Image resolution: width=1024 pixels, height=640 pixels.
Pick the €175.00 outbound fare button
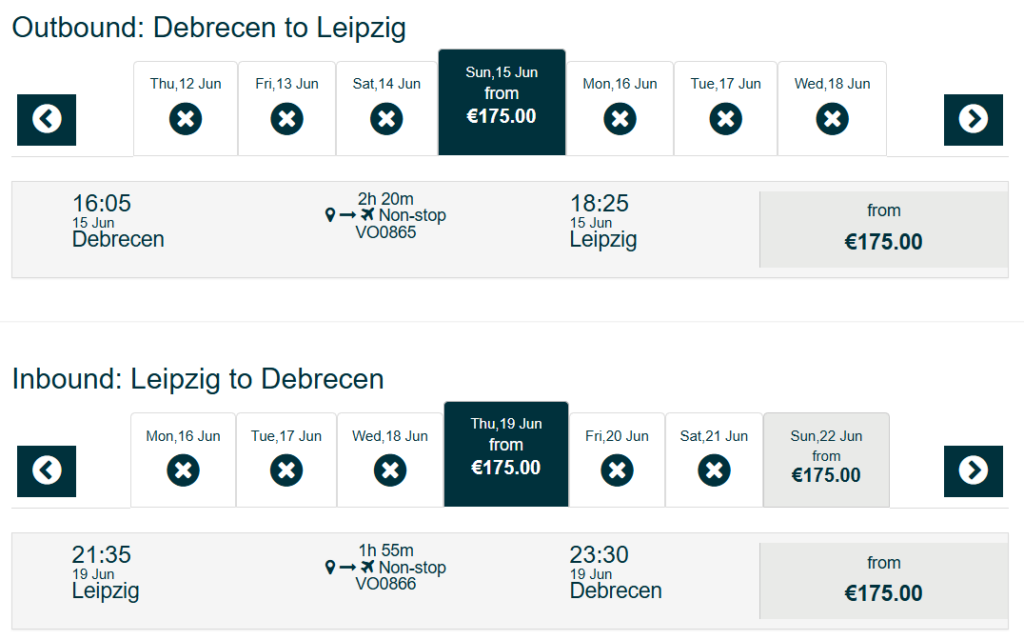point(883,230)
